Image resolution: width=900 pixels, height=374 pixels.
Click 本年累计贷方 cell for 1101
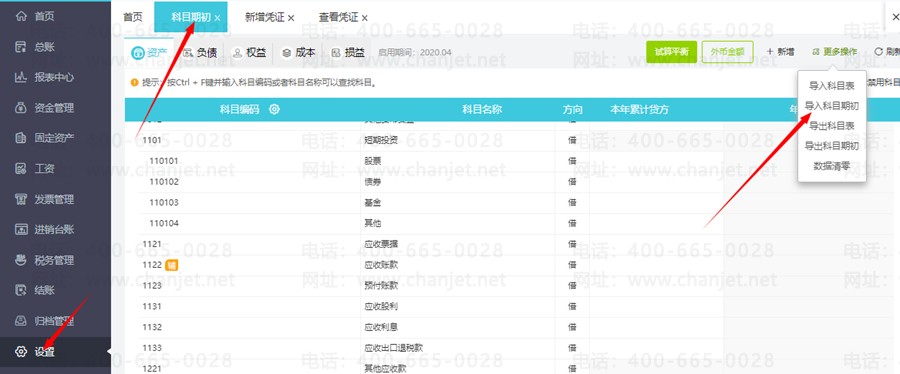[x=657, y=141]
